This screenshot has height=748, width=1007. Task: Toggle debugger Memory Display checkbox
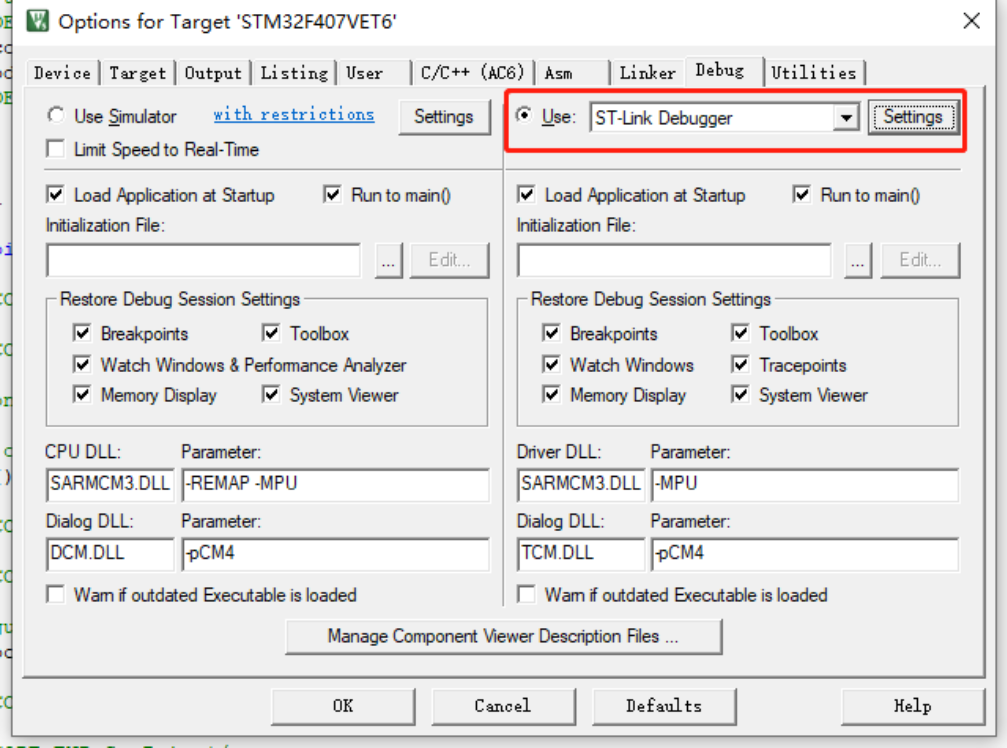tap(552, 394)
